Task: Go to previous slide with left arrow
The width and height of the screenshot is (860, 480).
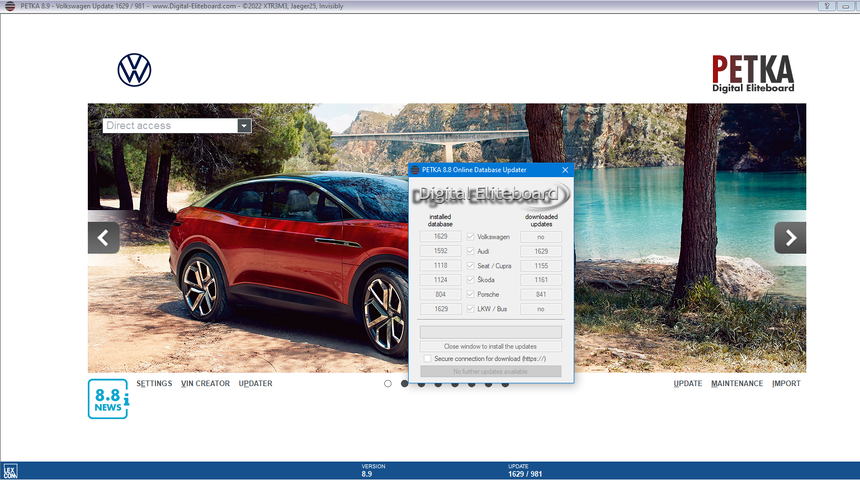Action: 104,238
